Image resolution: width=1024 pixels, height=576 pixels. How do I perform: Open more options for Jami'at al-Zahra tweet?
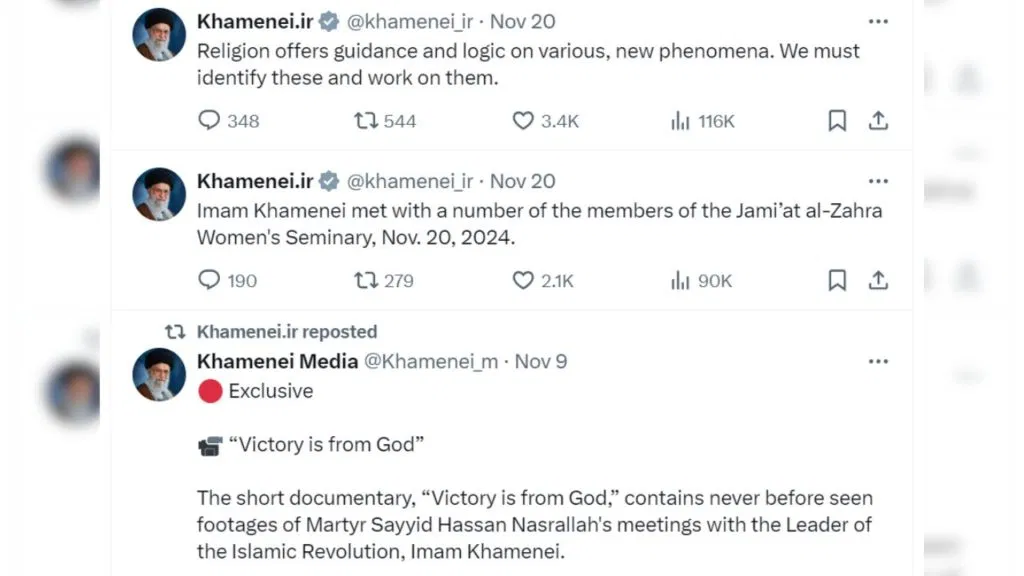878,181
